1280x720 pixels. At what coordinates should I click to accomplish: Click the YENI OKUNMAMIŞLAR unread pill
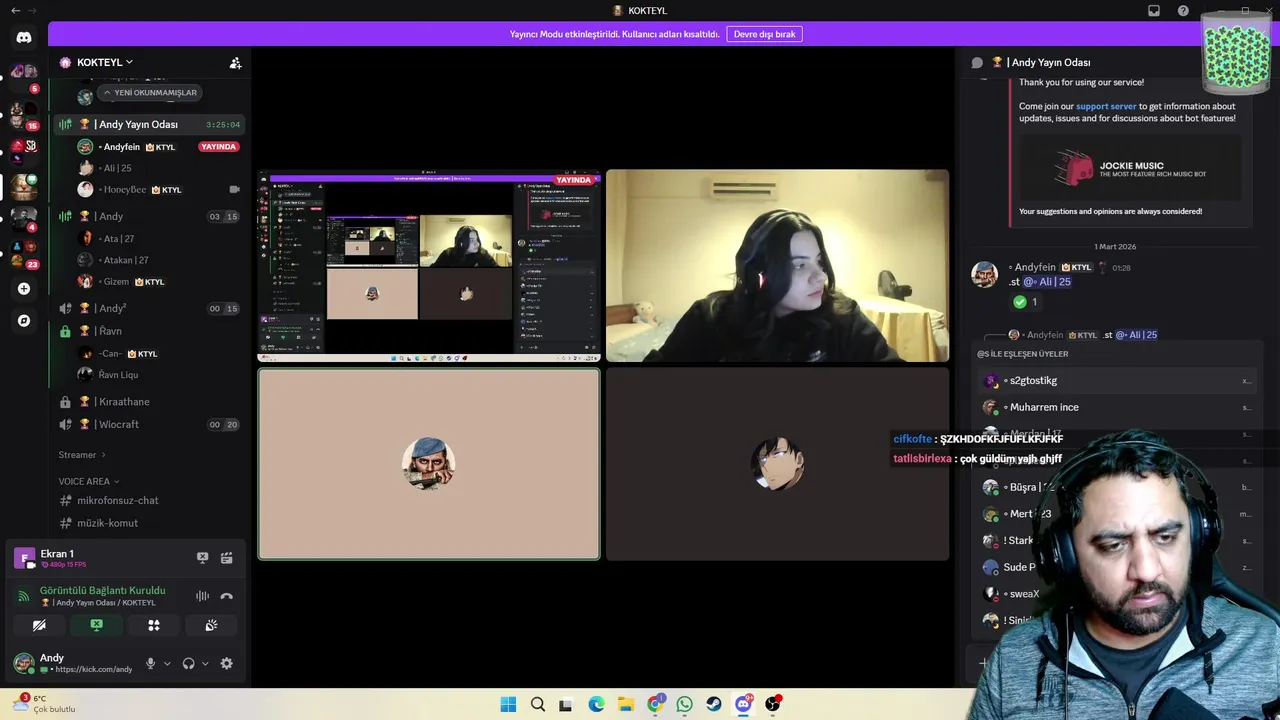point(150,92)
